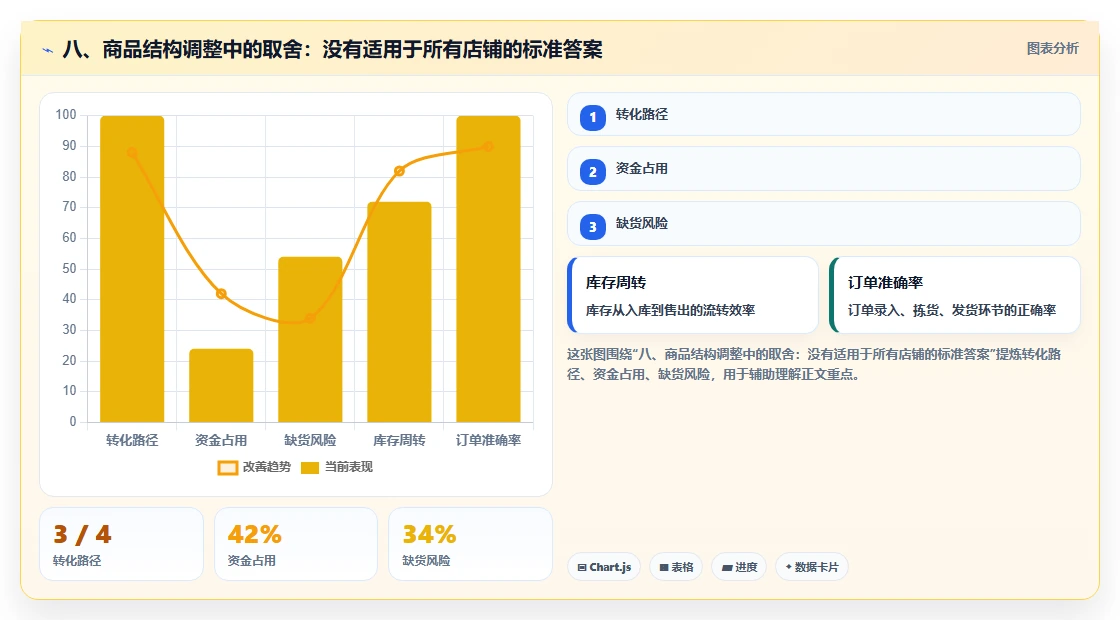This screenshot has height=620, width=1120.
Task: Click the 订单准确率 bar in the chart
Action: (489, 269)
